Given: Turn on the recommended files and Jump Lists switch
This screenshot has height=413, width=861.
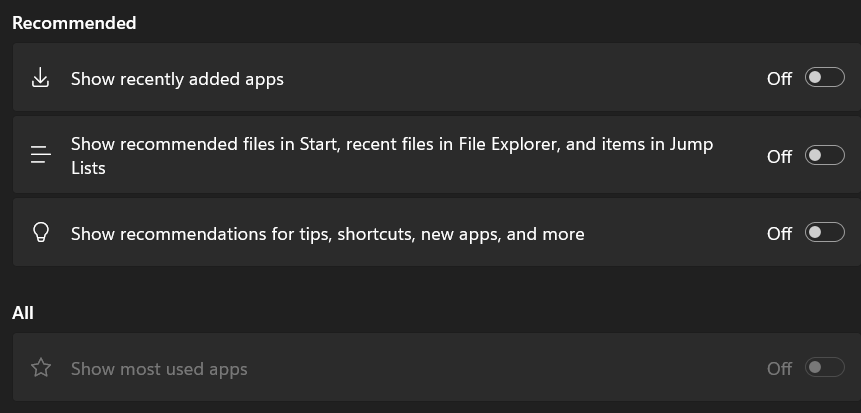Looking at the screenshot, I should [825, 156].
